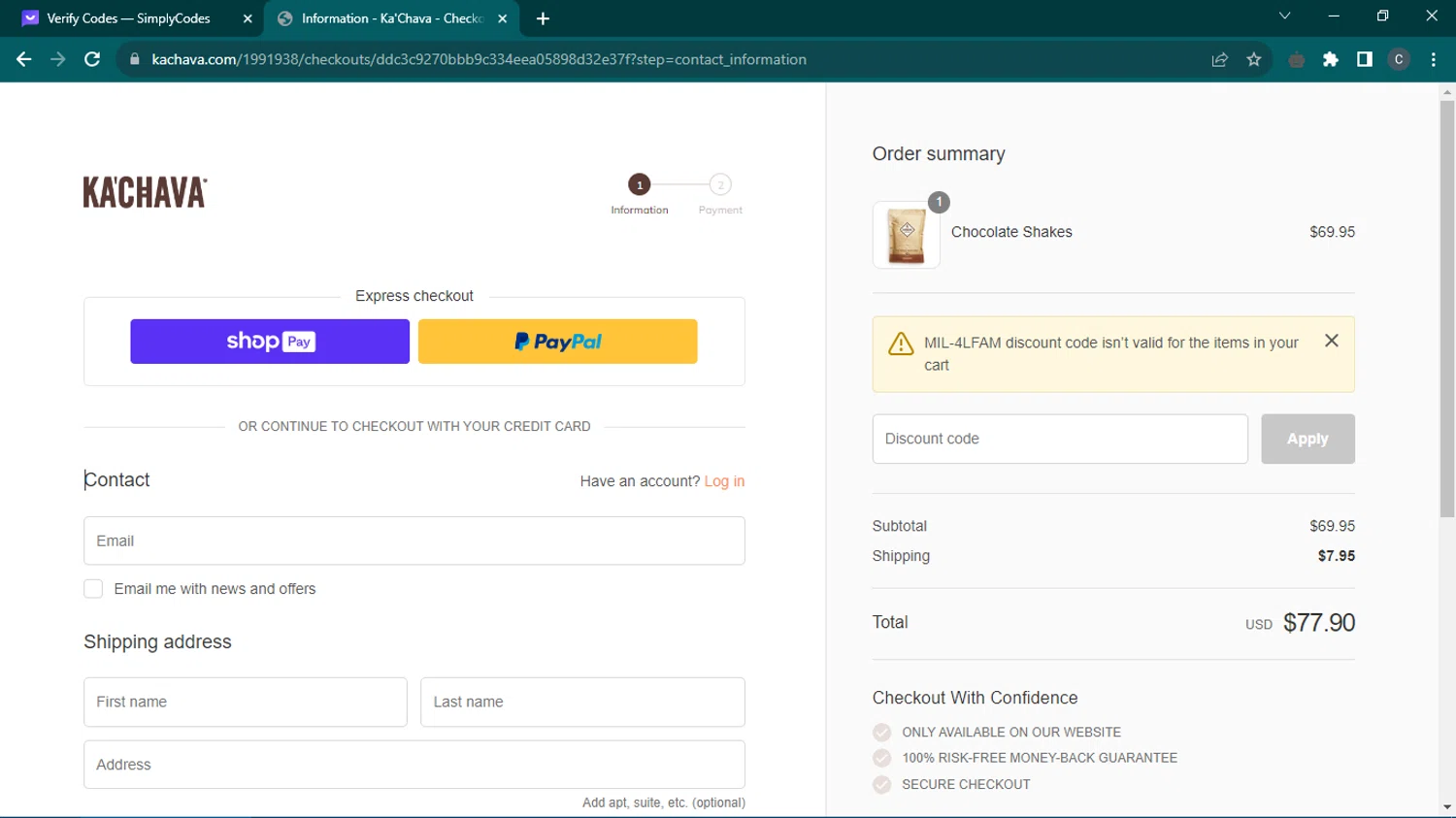View site security lock icon

135,59
